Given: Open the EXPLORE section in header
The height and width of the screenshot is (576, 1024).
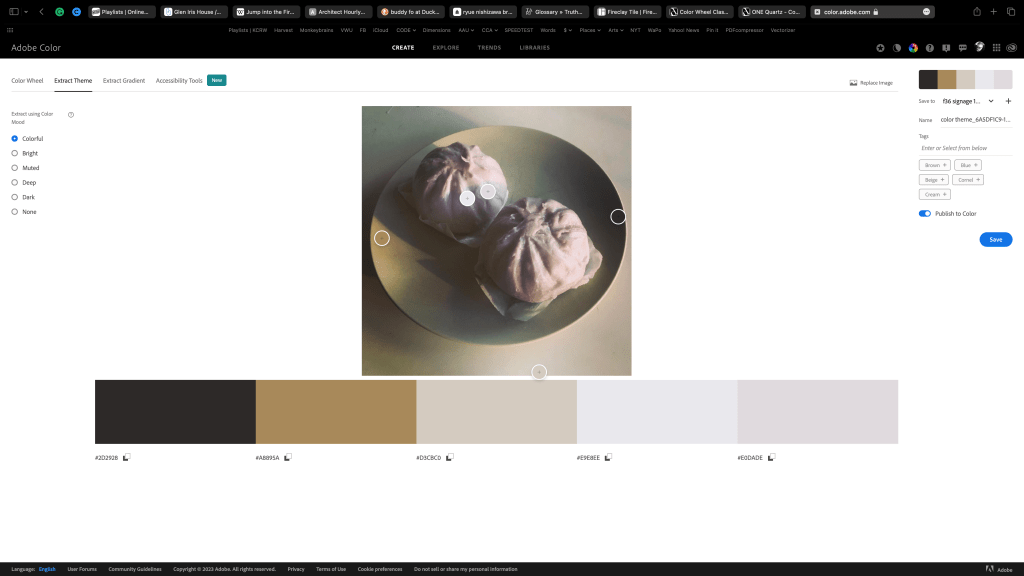Looking at the screenshot, I should click(x=446, y=47).
